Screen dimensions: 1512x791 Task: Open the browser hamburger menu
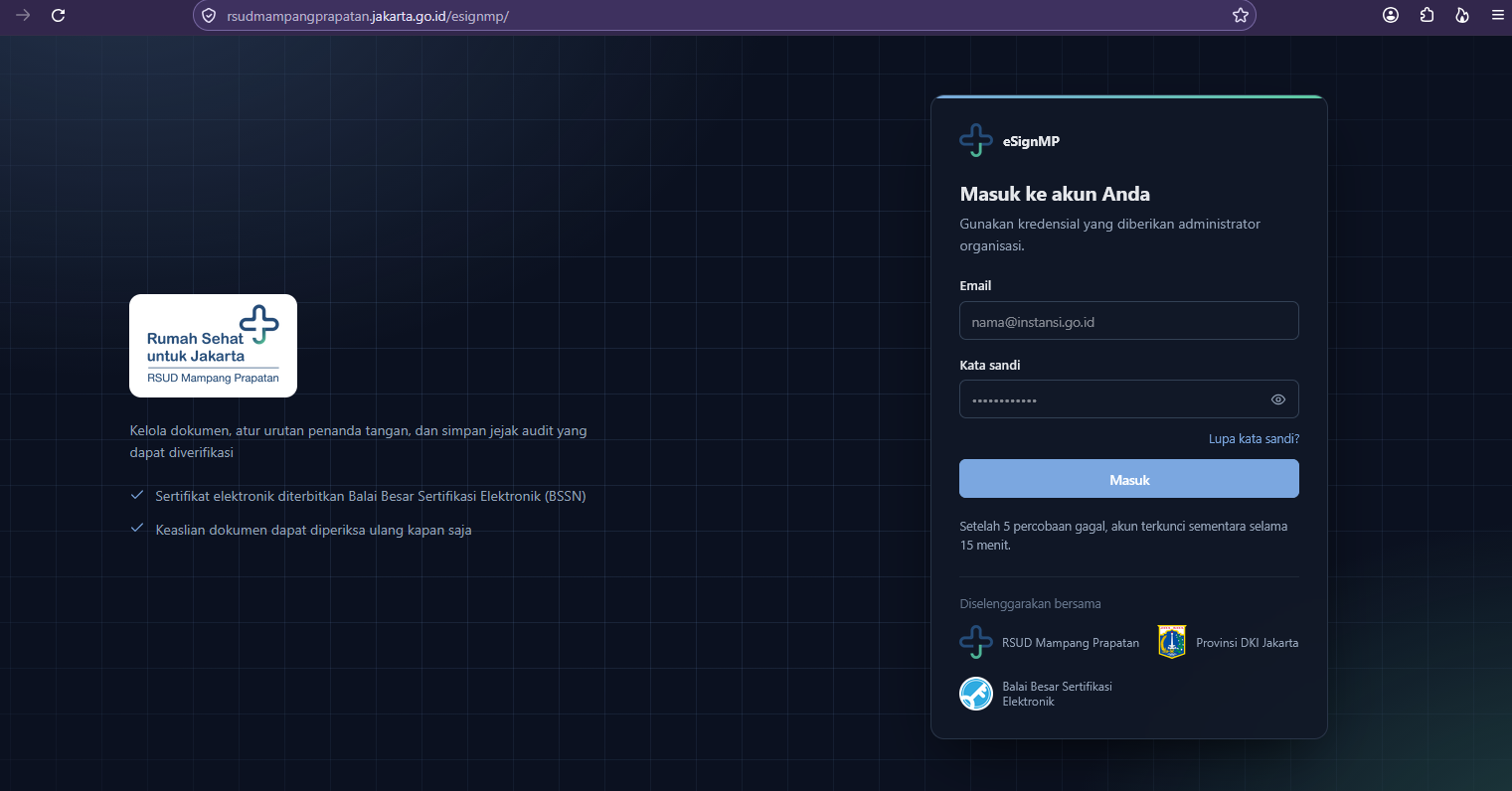(1497, 15)
